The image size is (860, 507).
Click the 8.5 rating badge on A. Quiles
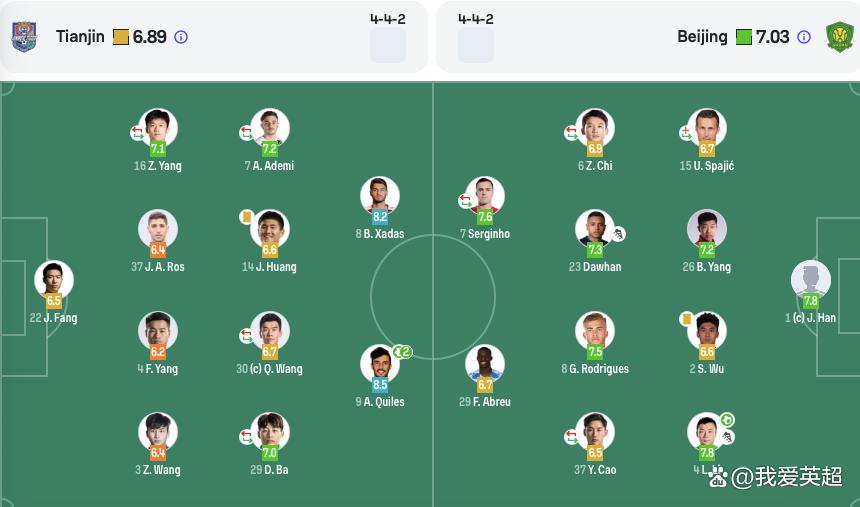coord(380,385)
